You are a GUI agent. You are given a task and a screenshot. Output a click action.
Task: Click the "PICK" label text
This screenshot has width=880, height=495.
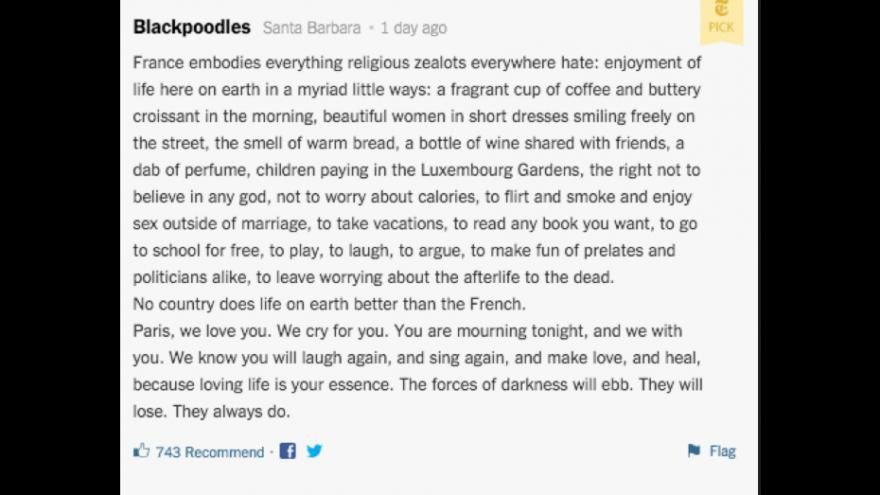tap(721, 27)
